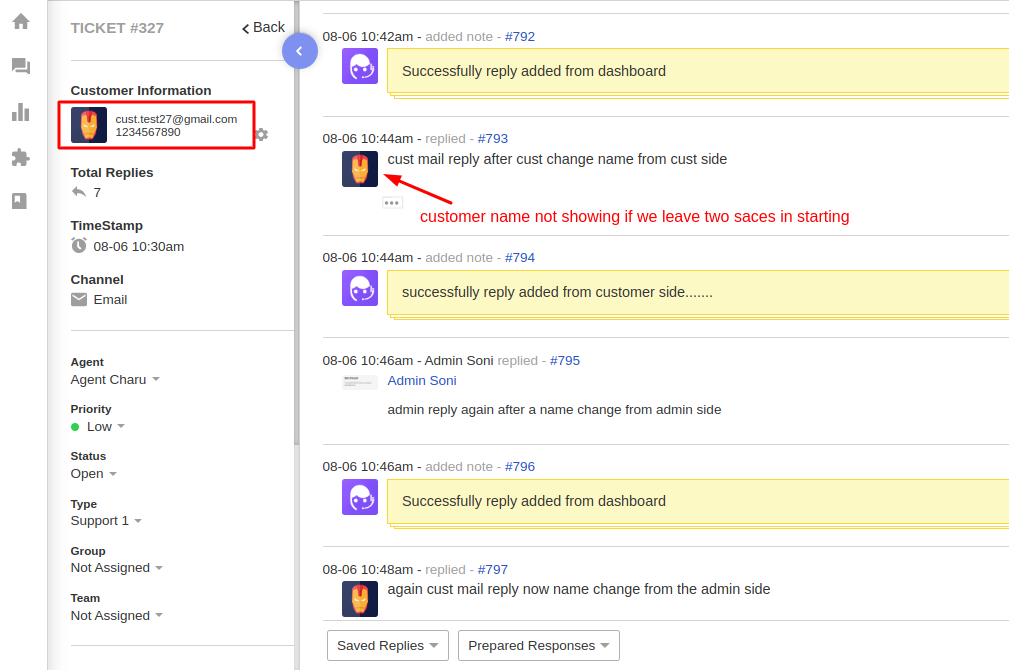1009x670 pixels.
Task: Open the Prepared Responses dropdown
Action: (x=539, y=646)
